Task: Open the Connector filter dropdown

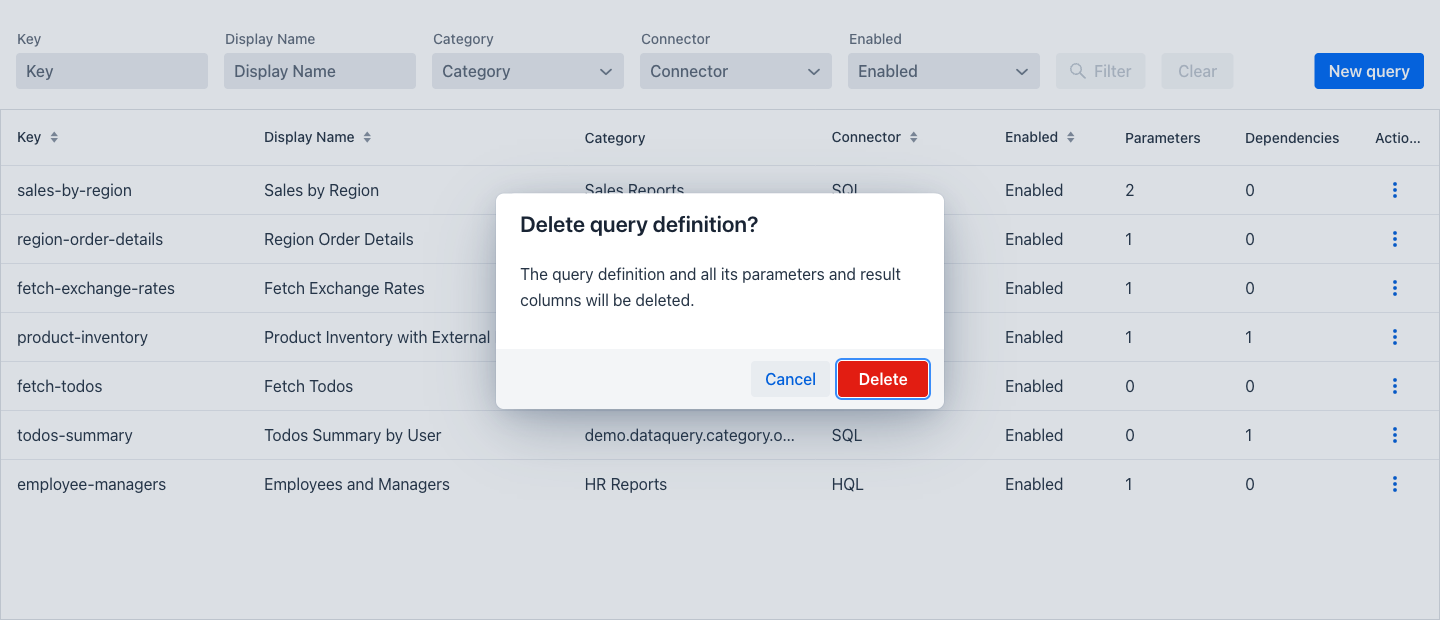Action: point(736,71)
